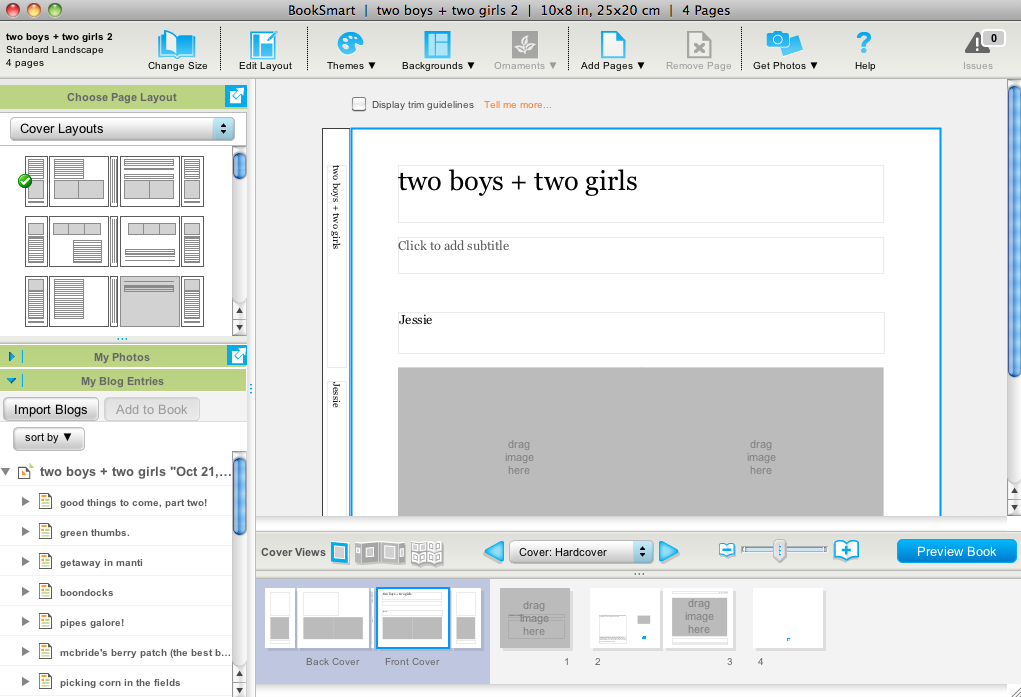This screenshot has height=697, width=1021.
Task: Select the Front Cover thumbnail
Action: (x=413, y=618)
